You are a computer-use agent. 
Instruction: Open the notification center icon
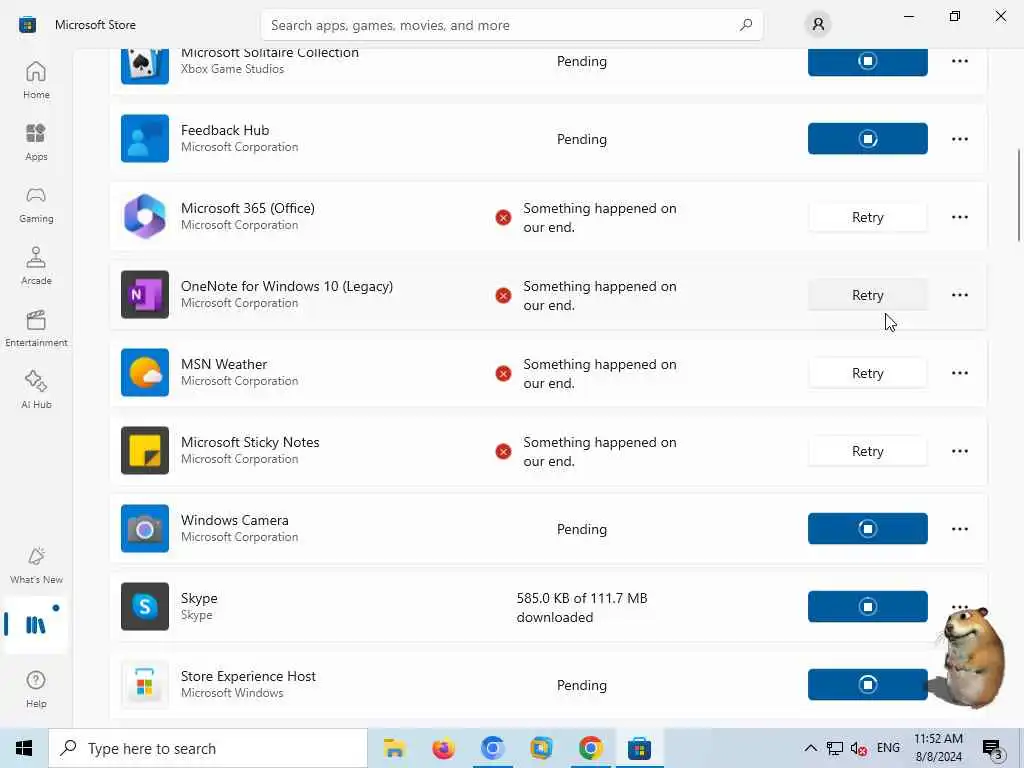pos(993,748)
